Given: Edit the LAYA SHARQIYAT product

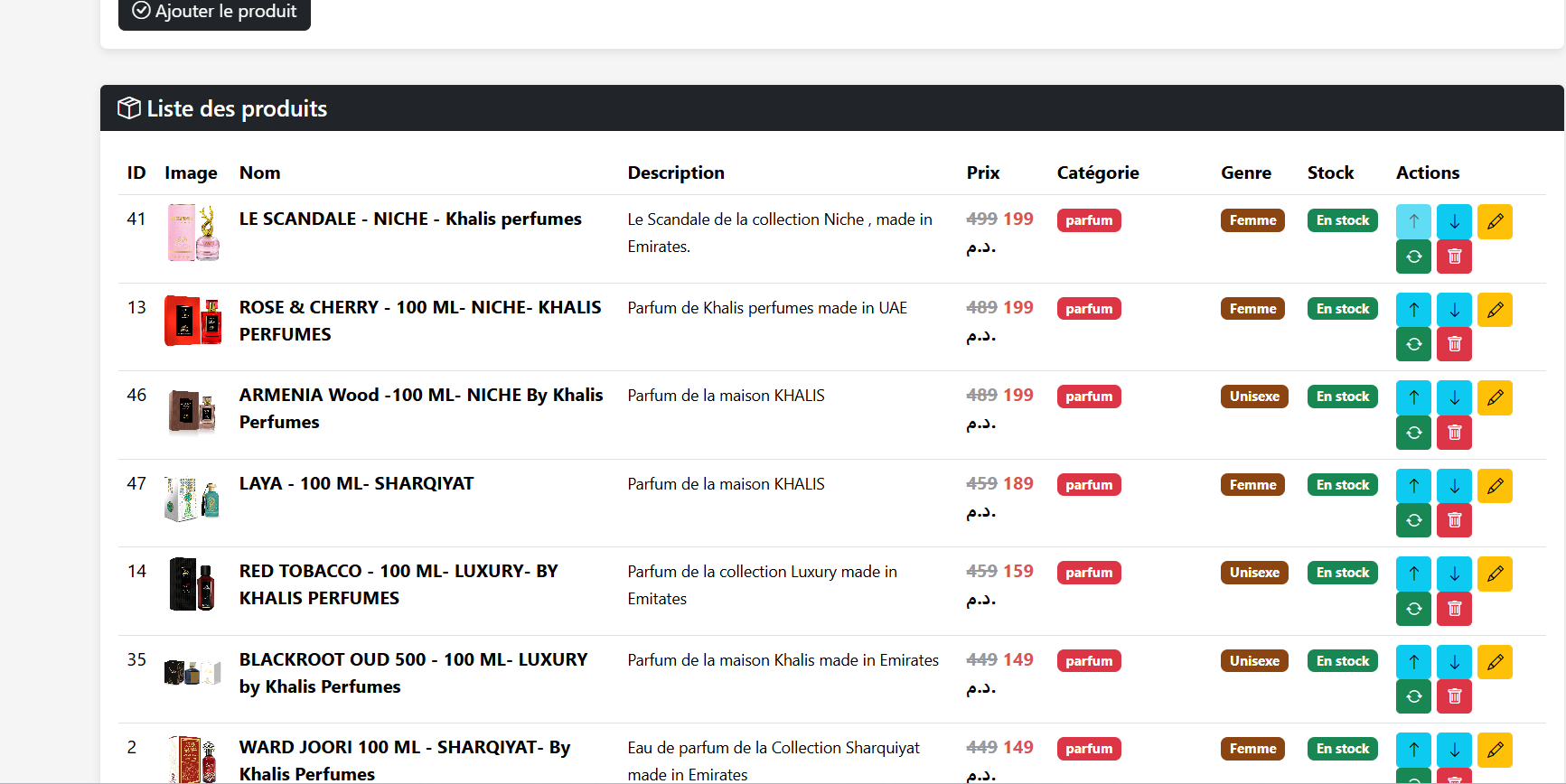Looking at the screenshot, I should 1495,486.
